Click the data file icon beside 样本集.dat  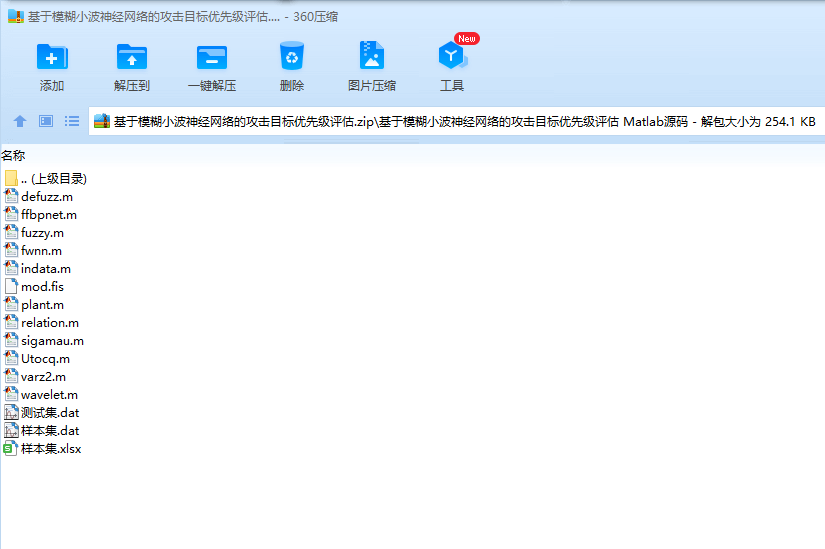pyautogui.click(x=11, y=430)
